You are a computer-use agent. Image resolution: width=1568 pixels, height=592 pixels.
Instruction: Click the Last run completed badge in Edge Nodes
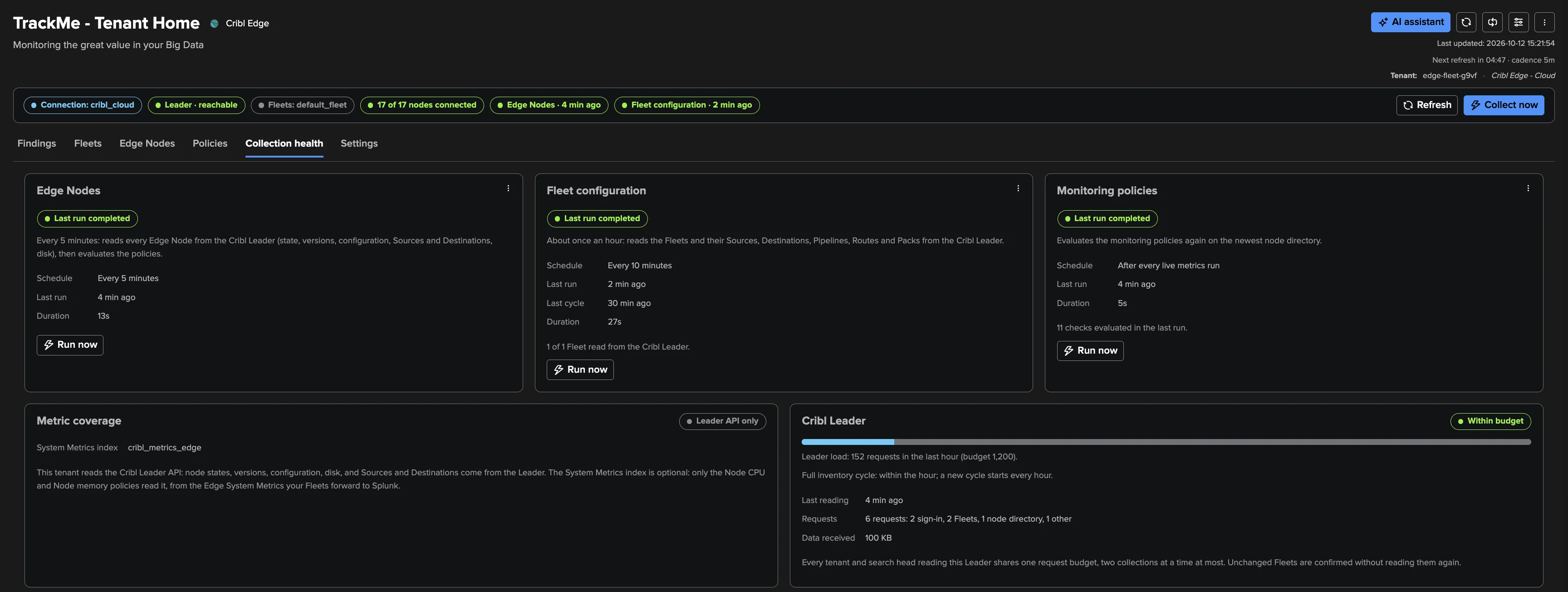(x=87, y=218)
